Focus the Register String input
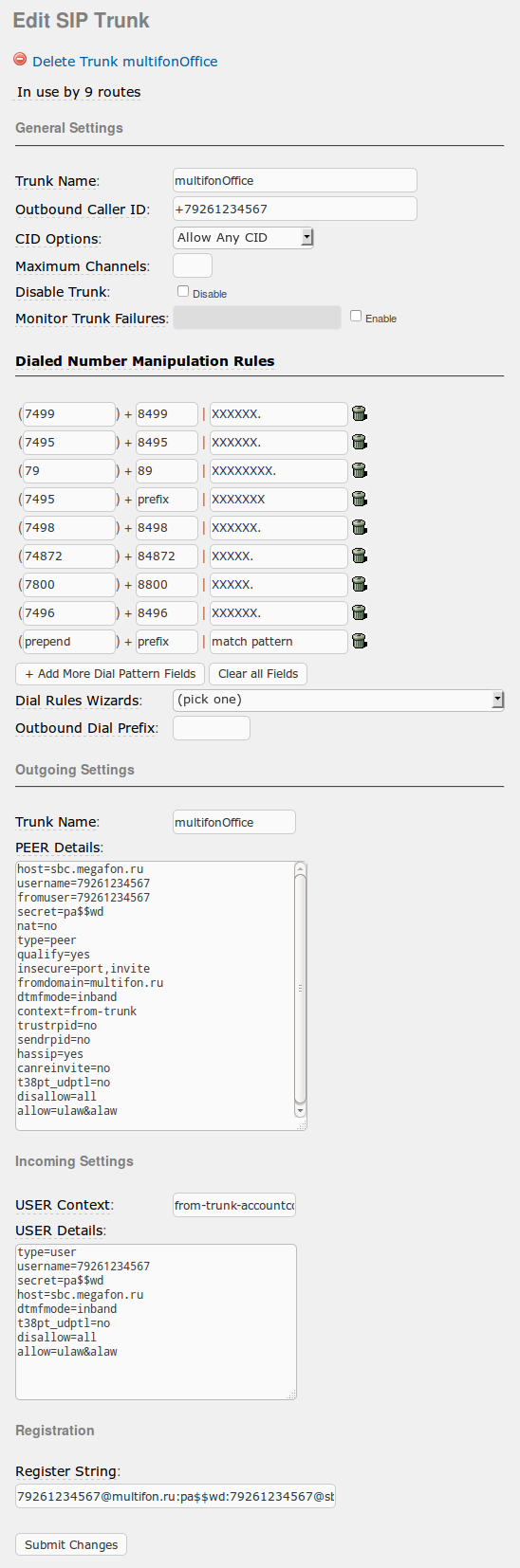 point(176,1496)
